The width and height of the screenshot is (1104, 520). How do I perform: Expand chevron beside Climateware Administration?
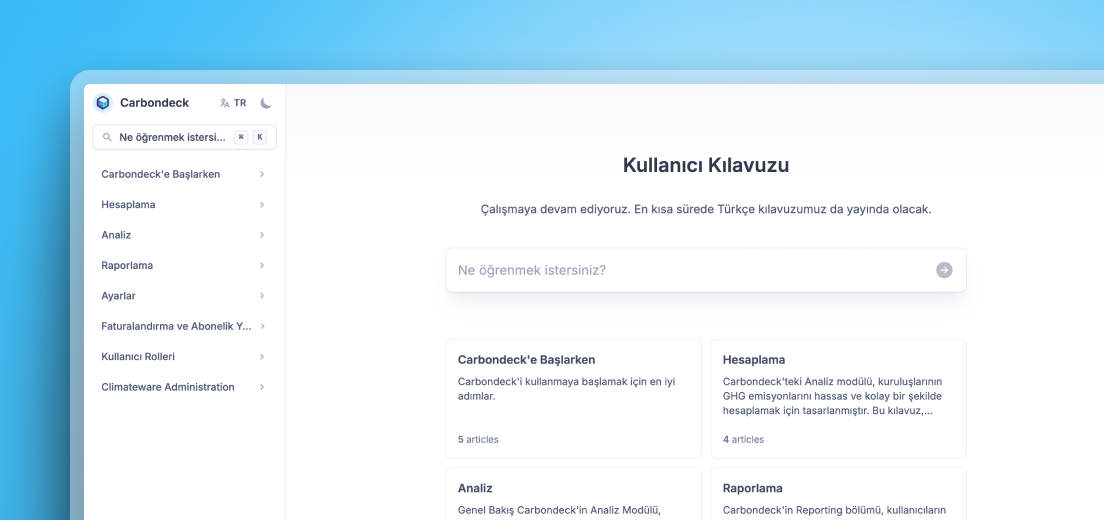(262, 387)
